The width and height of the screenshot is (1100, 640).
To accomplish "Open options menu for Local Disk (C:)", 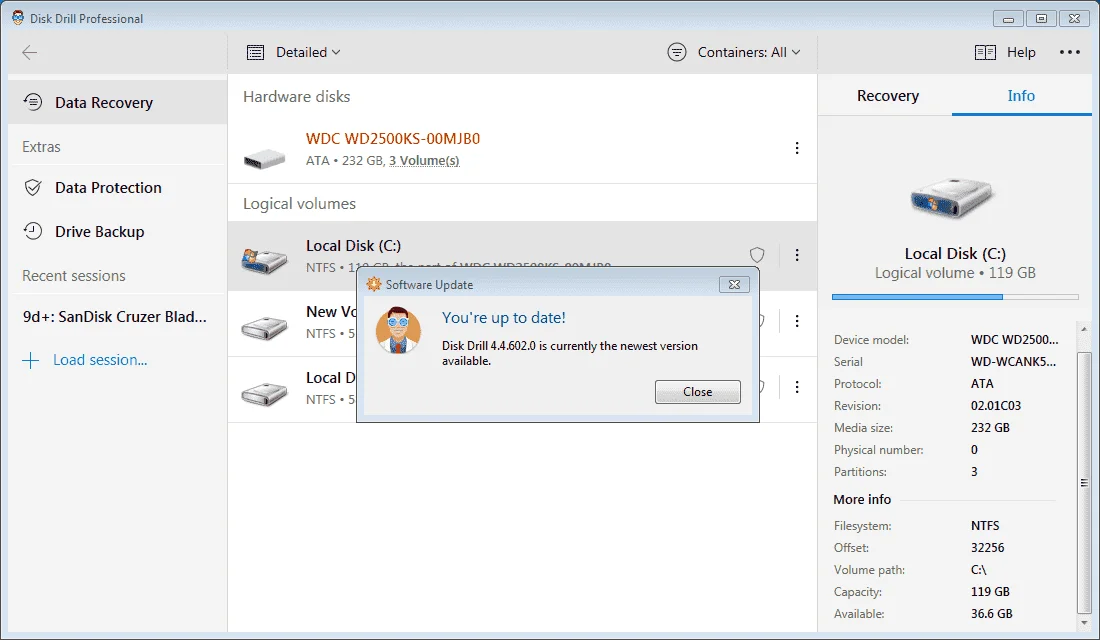I will coord(797,255).
